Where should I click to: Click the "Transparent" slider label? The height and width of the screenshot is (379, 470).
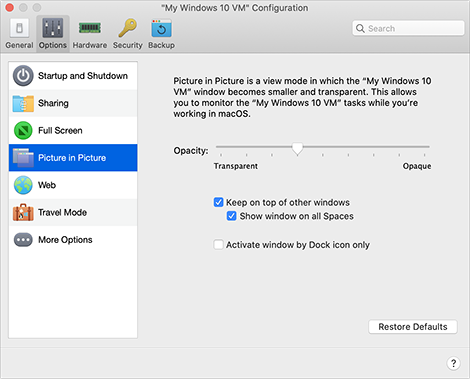[236, 166]
